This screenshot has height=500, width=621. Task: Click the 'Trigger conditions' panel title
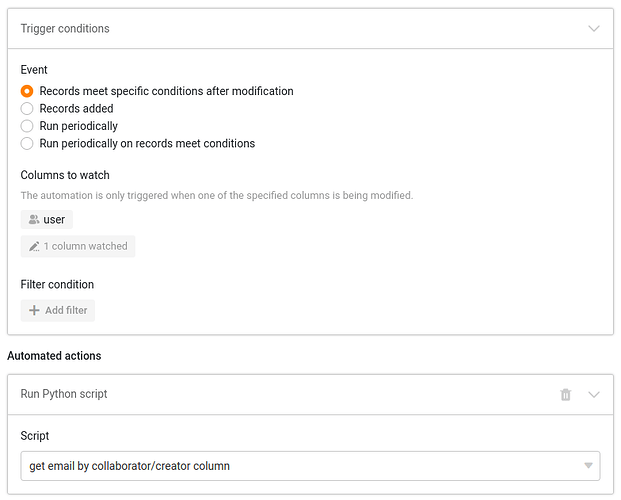click(65, 29)
